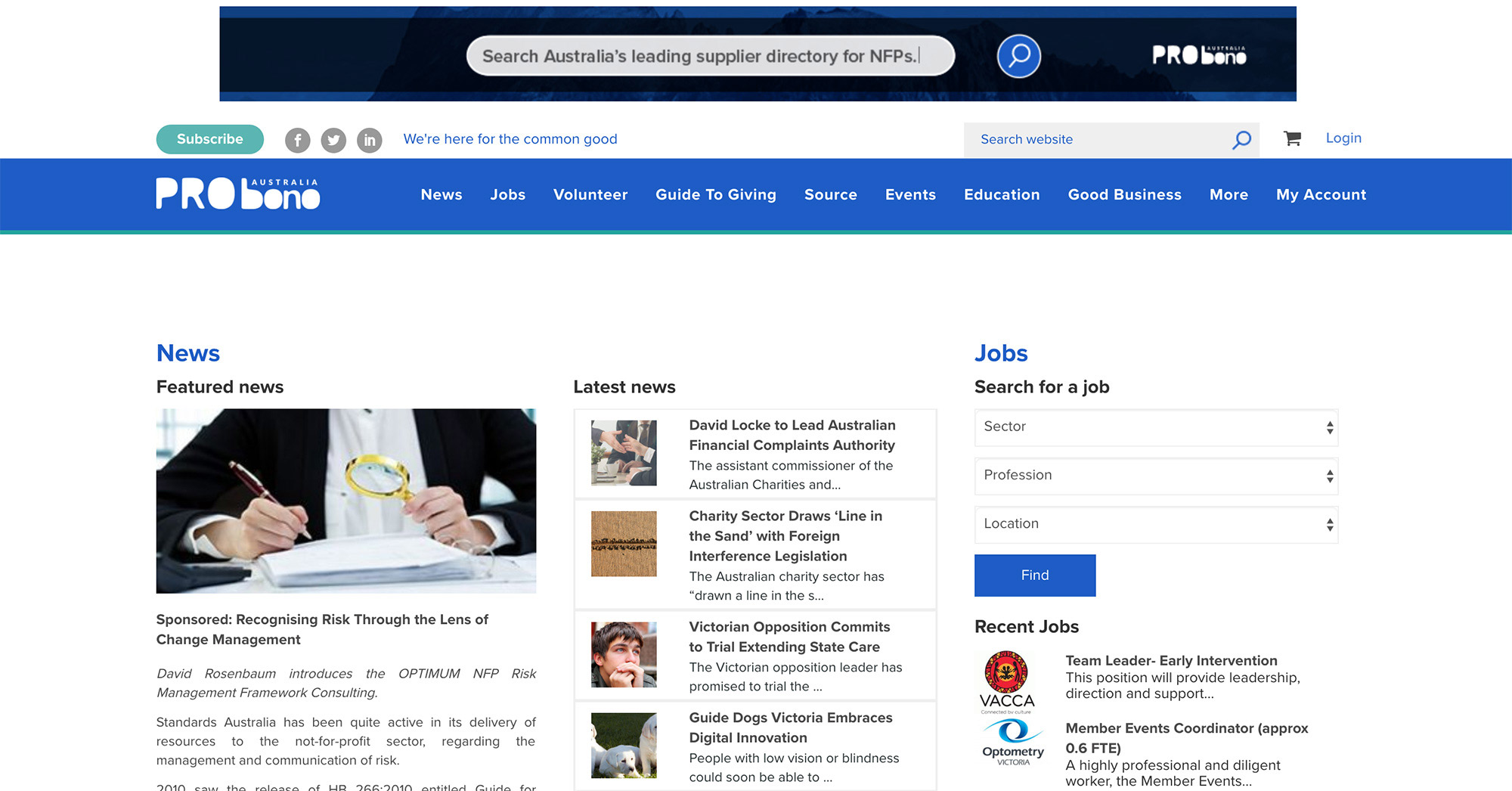Open Guide Dogs Victoria Digital Innovation article
The height and width of the screenshot is (791, 1512).
[x=791, y=727]
